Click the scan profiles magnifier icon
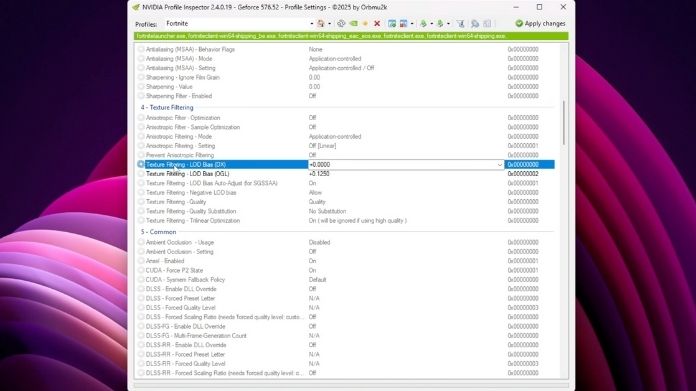The width and height of the screenshot is (696, 391). pos(475,24)
